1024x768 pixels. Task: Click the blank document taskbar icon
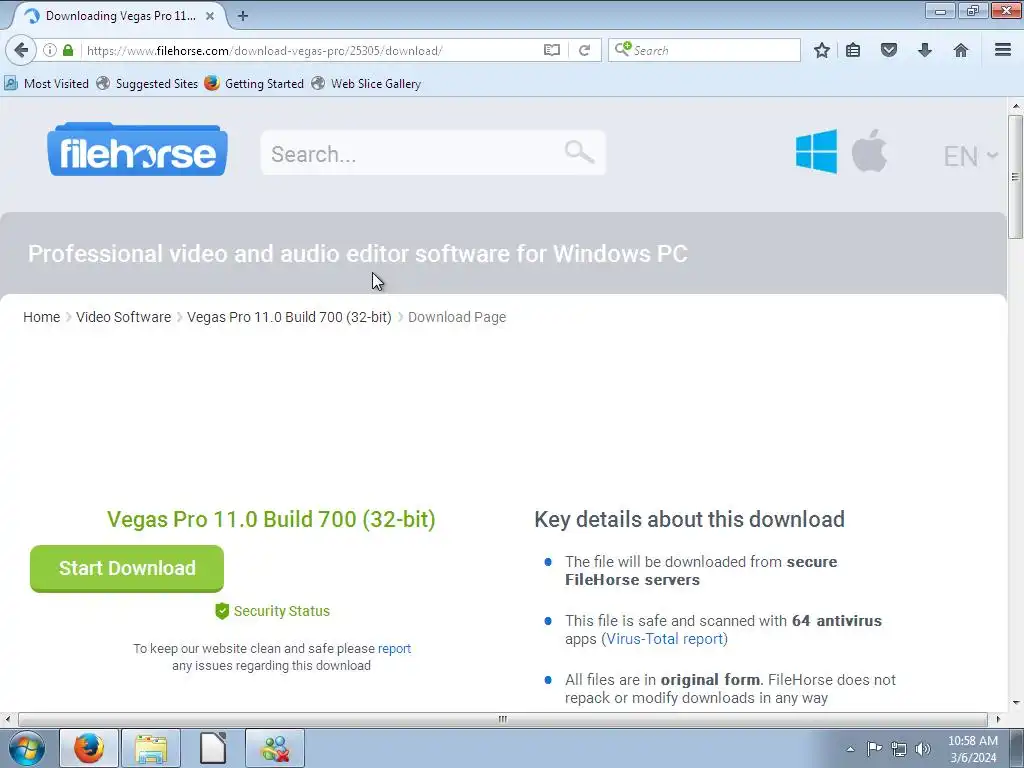click(213, 748)
